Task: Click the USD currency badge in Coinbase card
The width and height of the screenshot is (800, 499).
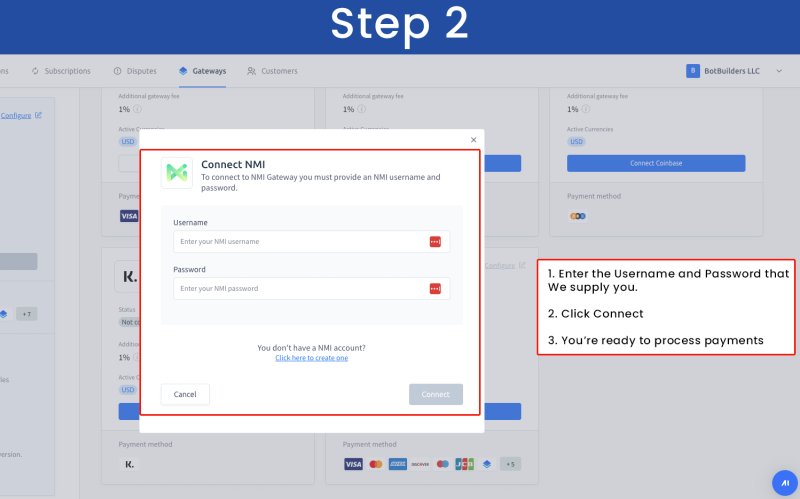Action: (x=576, y=142)
